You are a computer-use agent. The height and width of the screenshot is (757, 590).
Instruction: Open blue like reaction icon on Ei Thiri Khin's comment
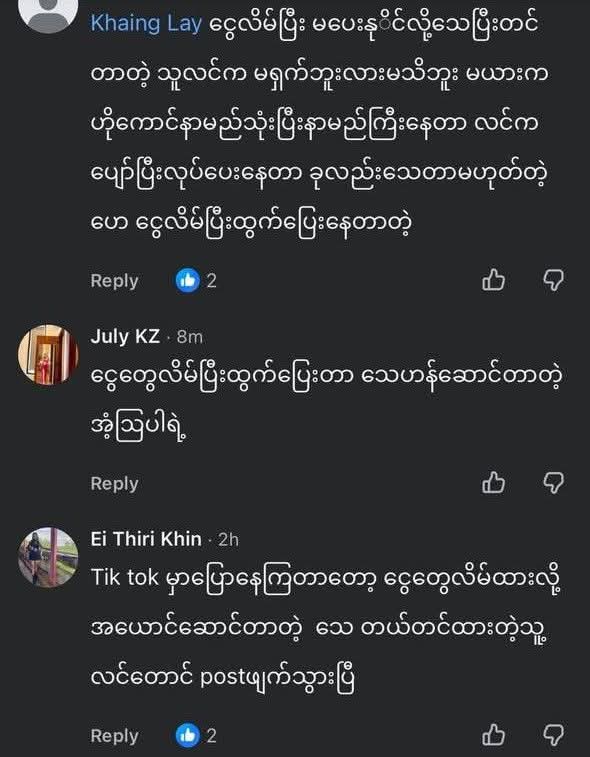(187, 735)
